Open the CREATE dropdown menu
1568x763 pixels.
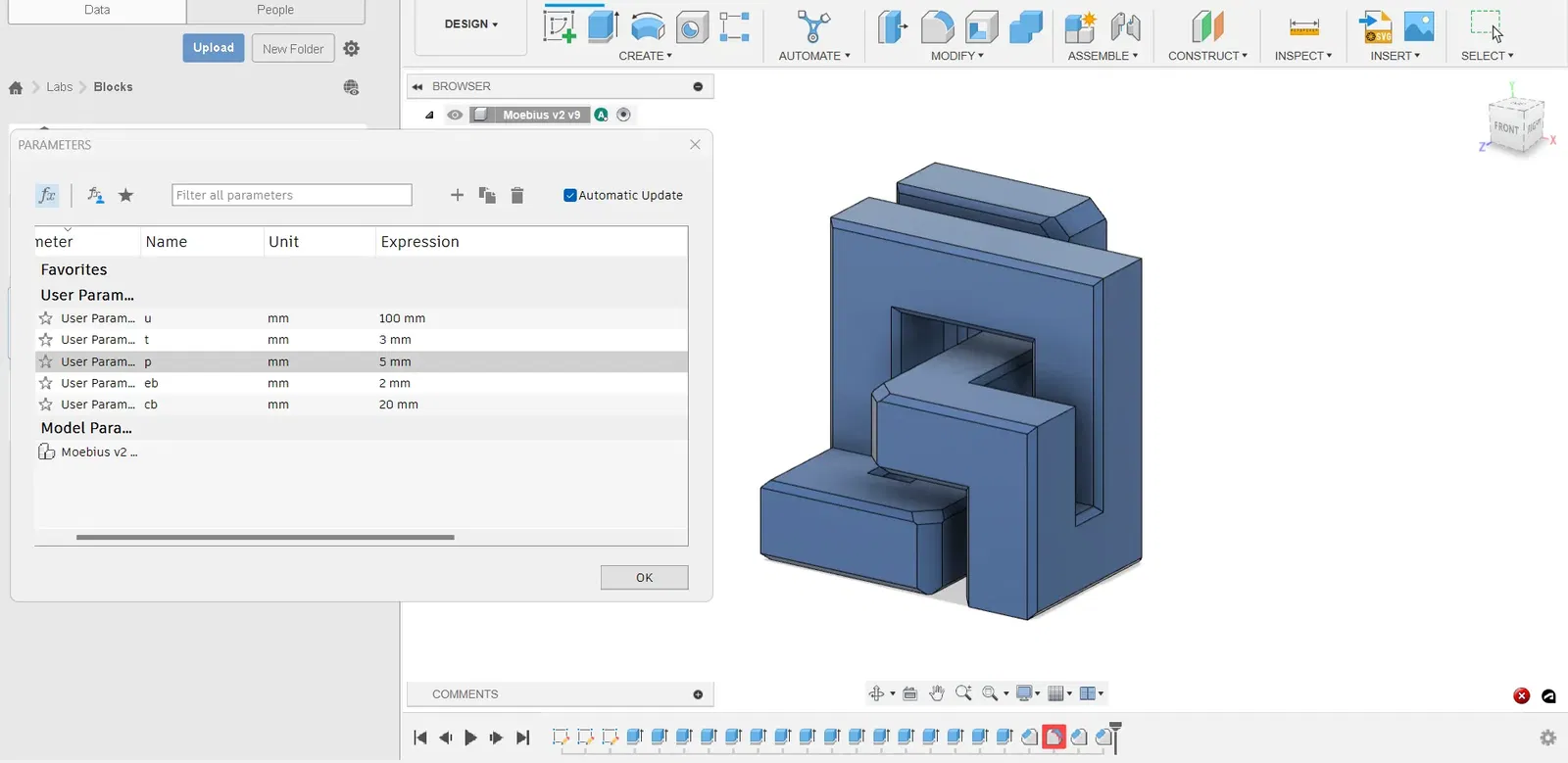[646, 56]
